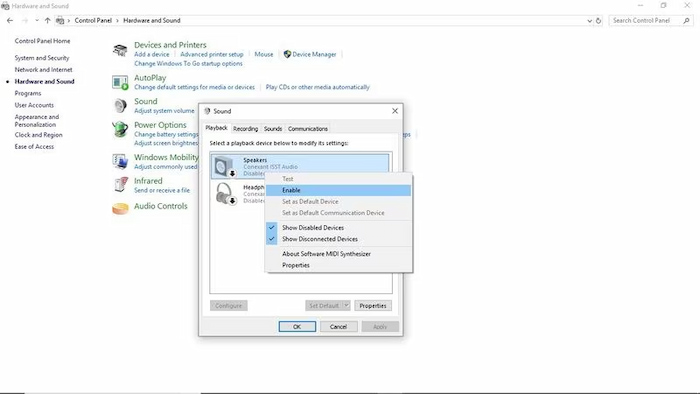Open Adjust system volume link
Screen dimensions: 700x394
164,111
